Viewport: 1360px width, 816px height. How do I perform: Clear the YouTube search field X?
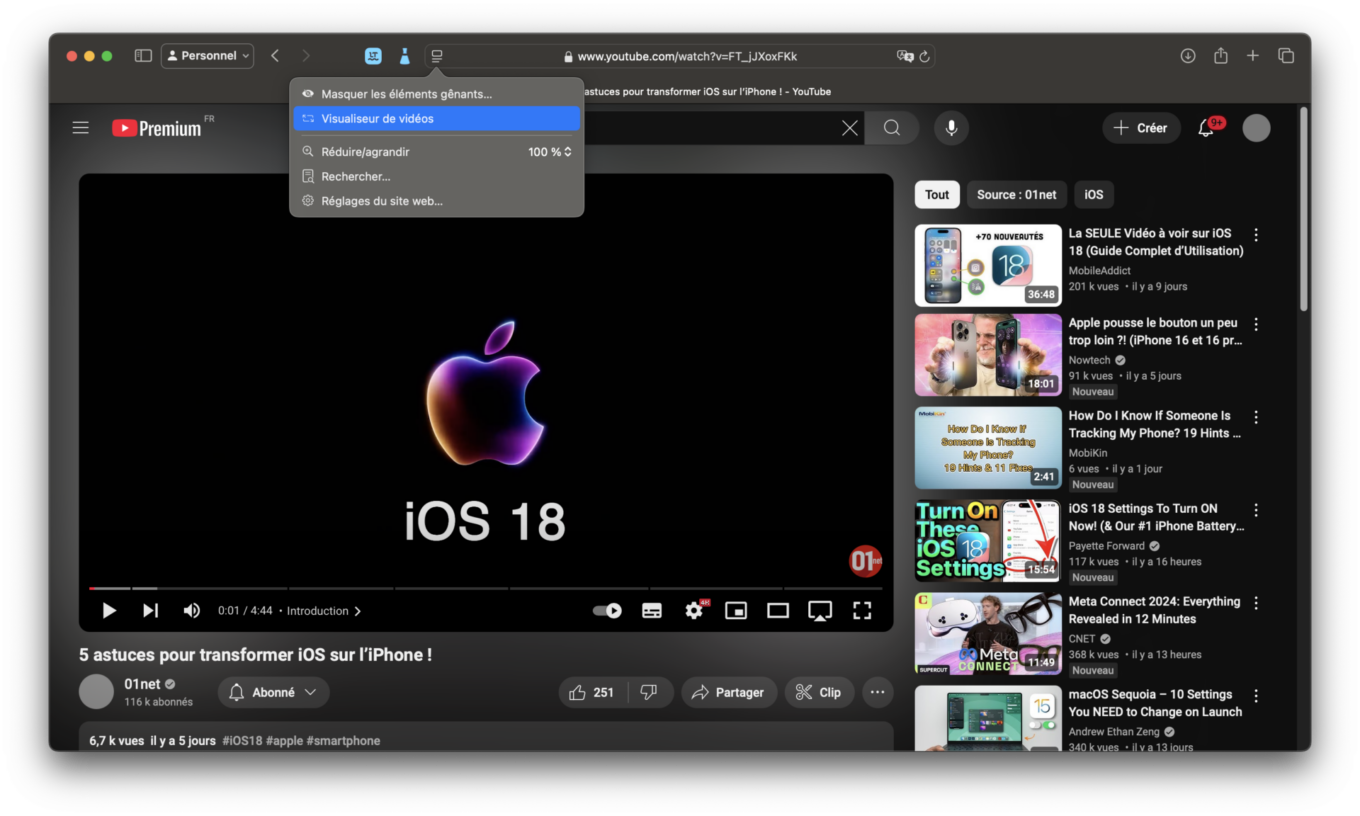(849, 128)
